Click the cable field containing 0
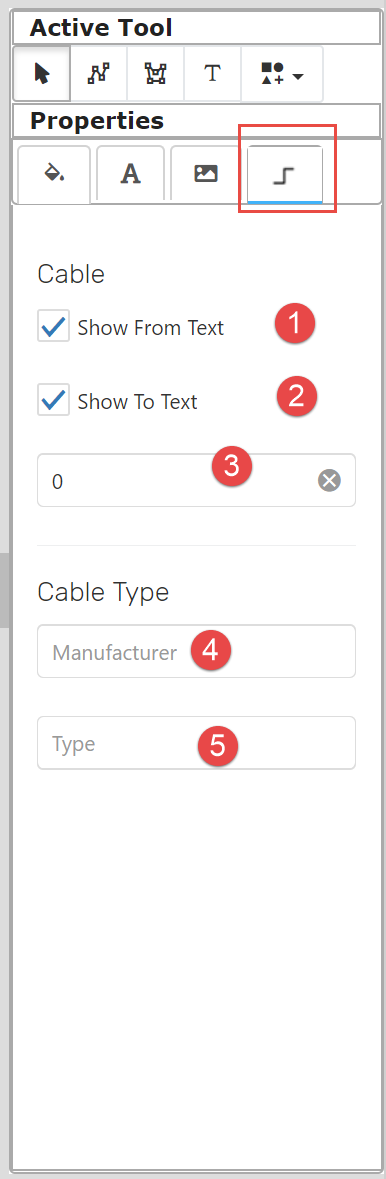Image resolution: width=386 pixels, height=1179 pixels. (196, 480)
